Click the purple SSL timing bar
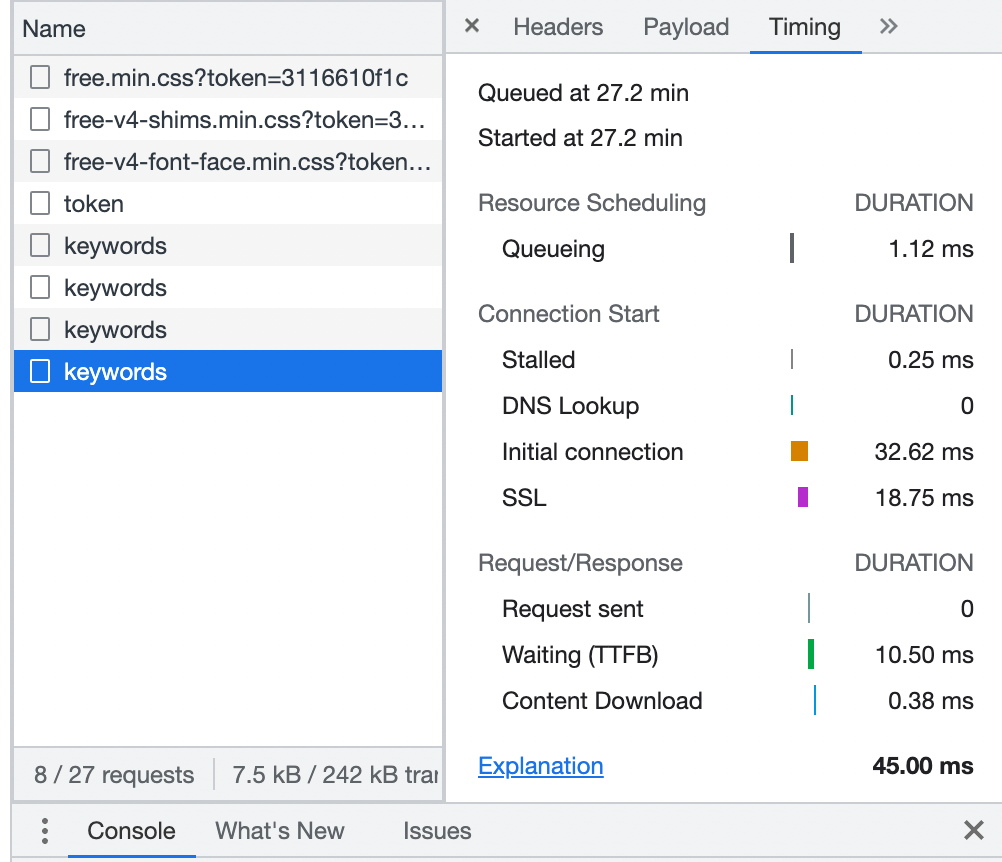 803,498
